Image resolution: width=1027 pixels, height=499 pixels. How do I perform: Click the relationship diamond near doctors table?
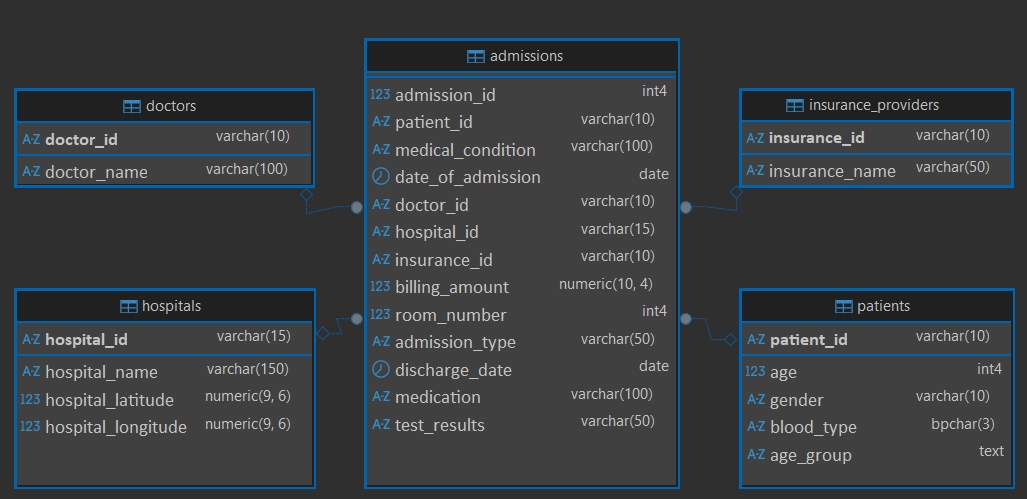(307, 195)
